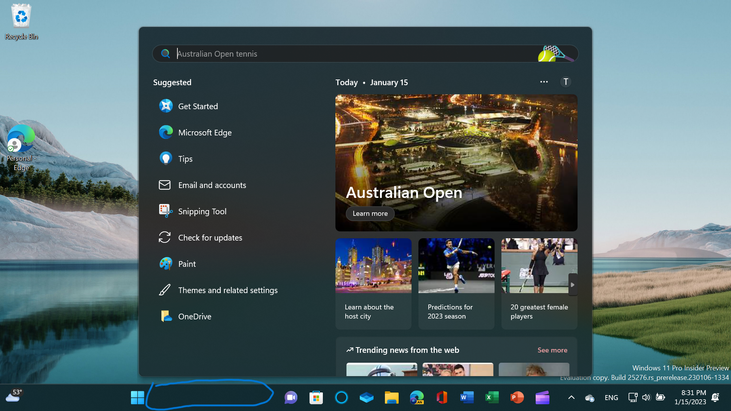Select Personal Edge desktop shortcut
Viewport: 731px width, 411px height.
point(21,147)
